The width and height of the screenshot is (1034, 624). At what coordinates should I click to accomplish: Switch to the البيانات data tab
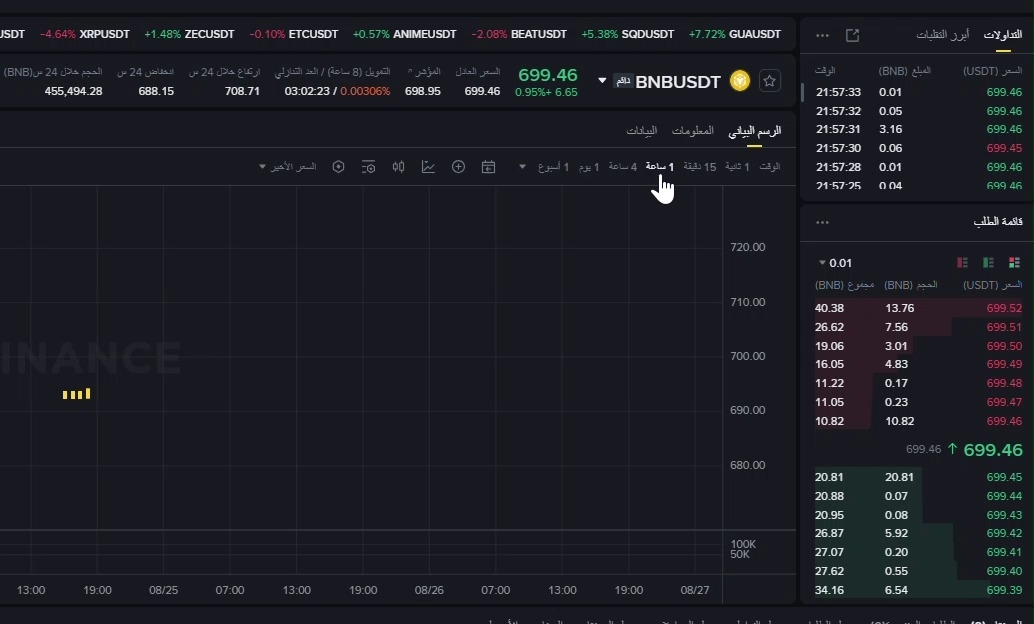[642, 131]
